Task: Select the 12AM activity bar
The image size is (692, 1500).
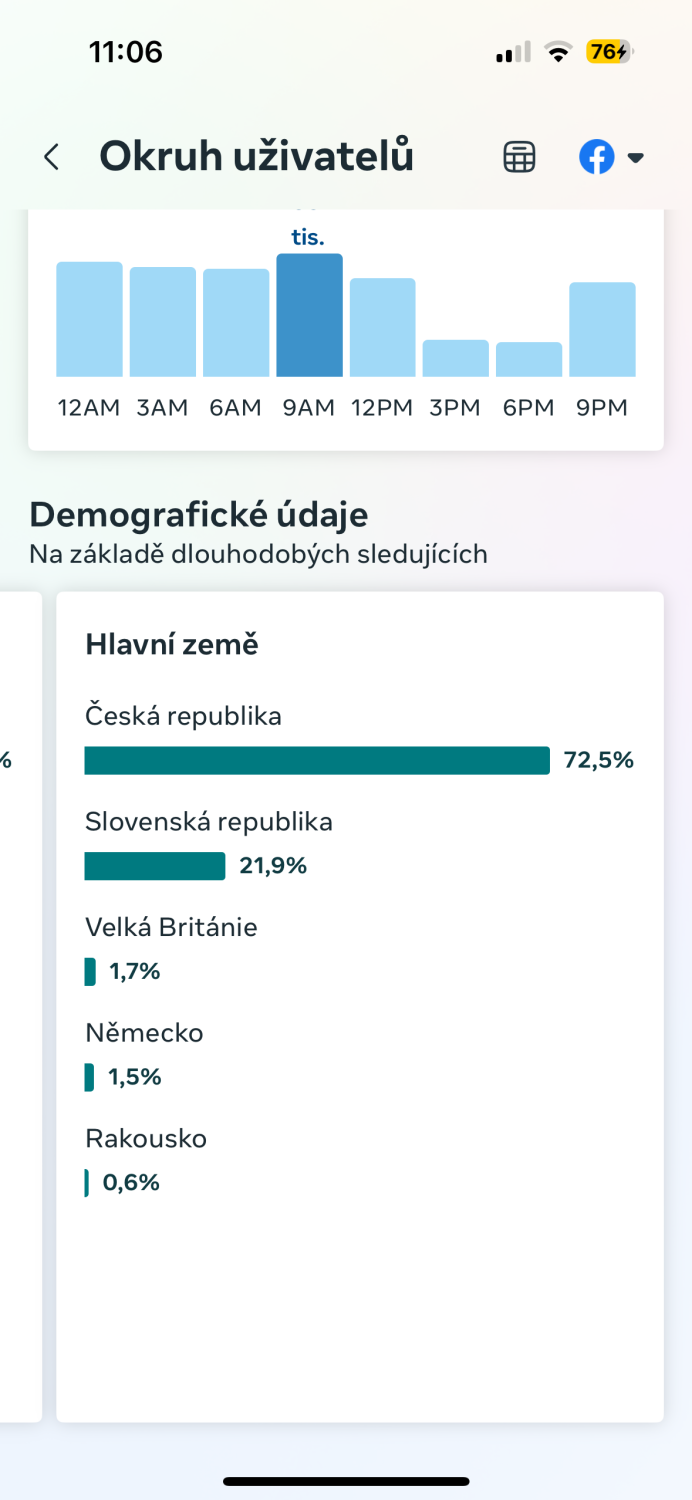Action: click(x=89, y=319)
